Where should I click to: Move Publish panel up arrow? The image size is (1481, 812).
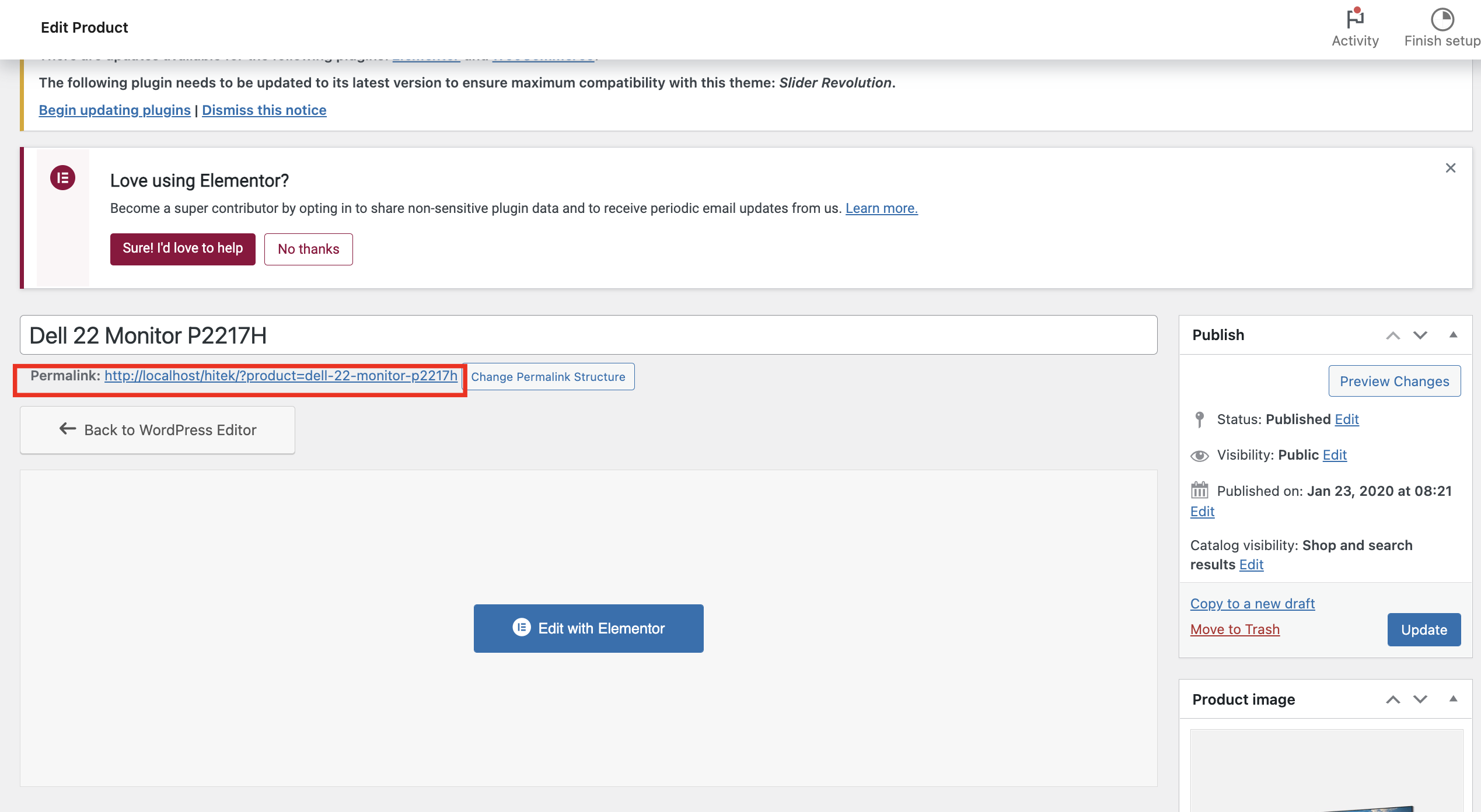[x=1393, y=335]
